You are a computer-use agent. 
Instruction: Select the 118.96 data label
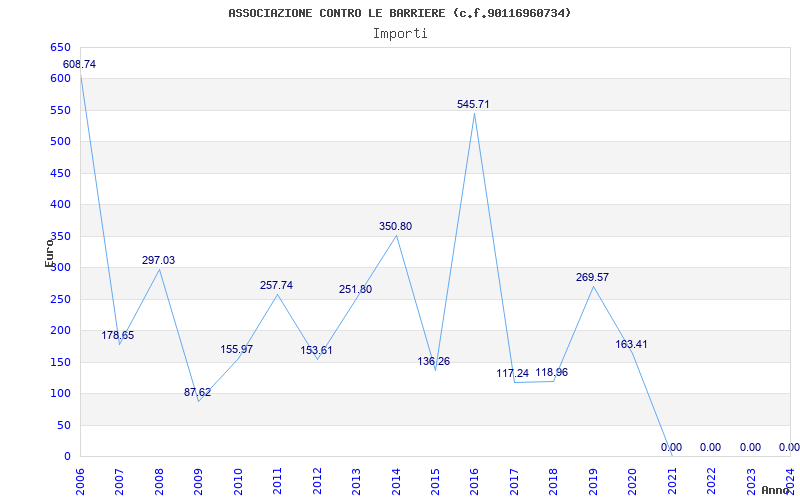[x=552, y=372]
